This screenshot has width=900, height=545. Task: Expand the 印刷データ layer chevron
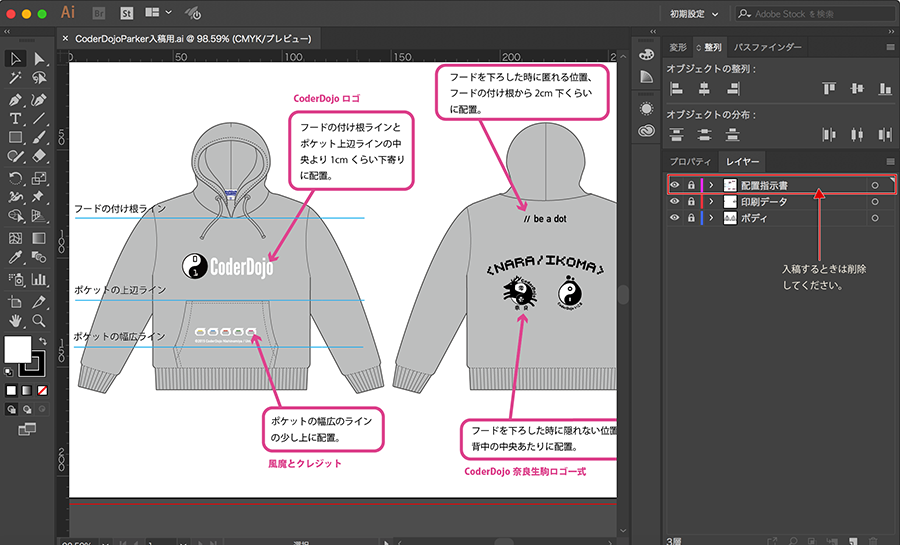711,201
